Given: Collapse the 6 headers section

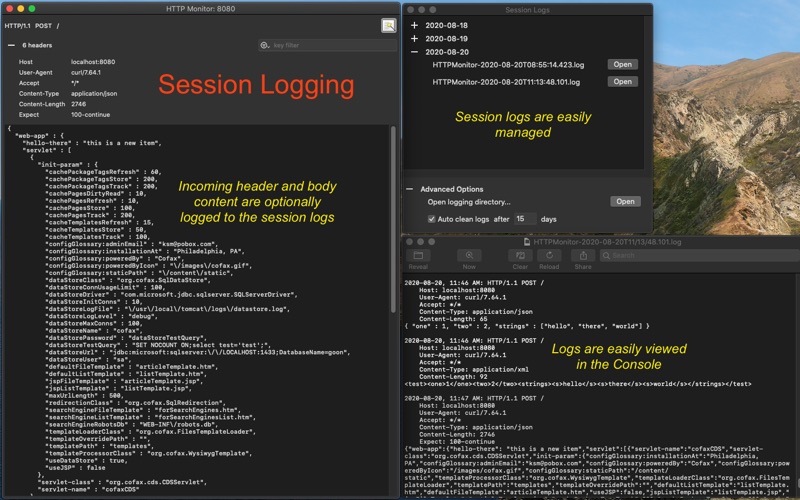Looking at the screenshot, I should (x=11, y=45).
